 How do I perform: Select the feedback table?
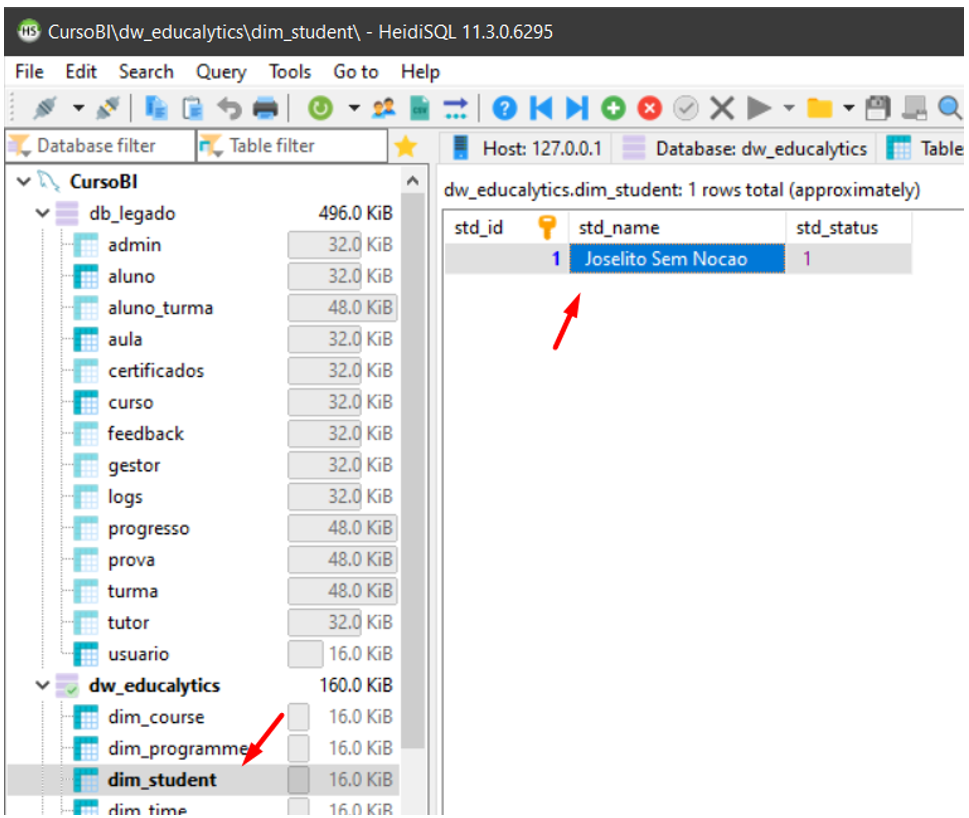145,434
